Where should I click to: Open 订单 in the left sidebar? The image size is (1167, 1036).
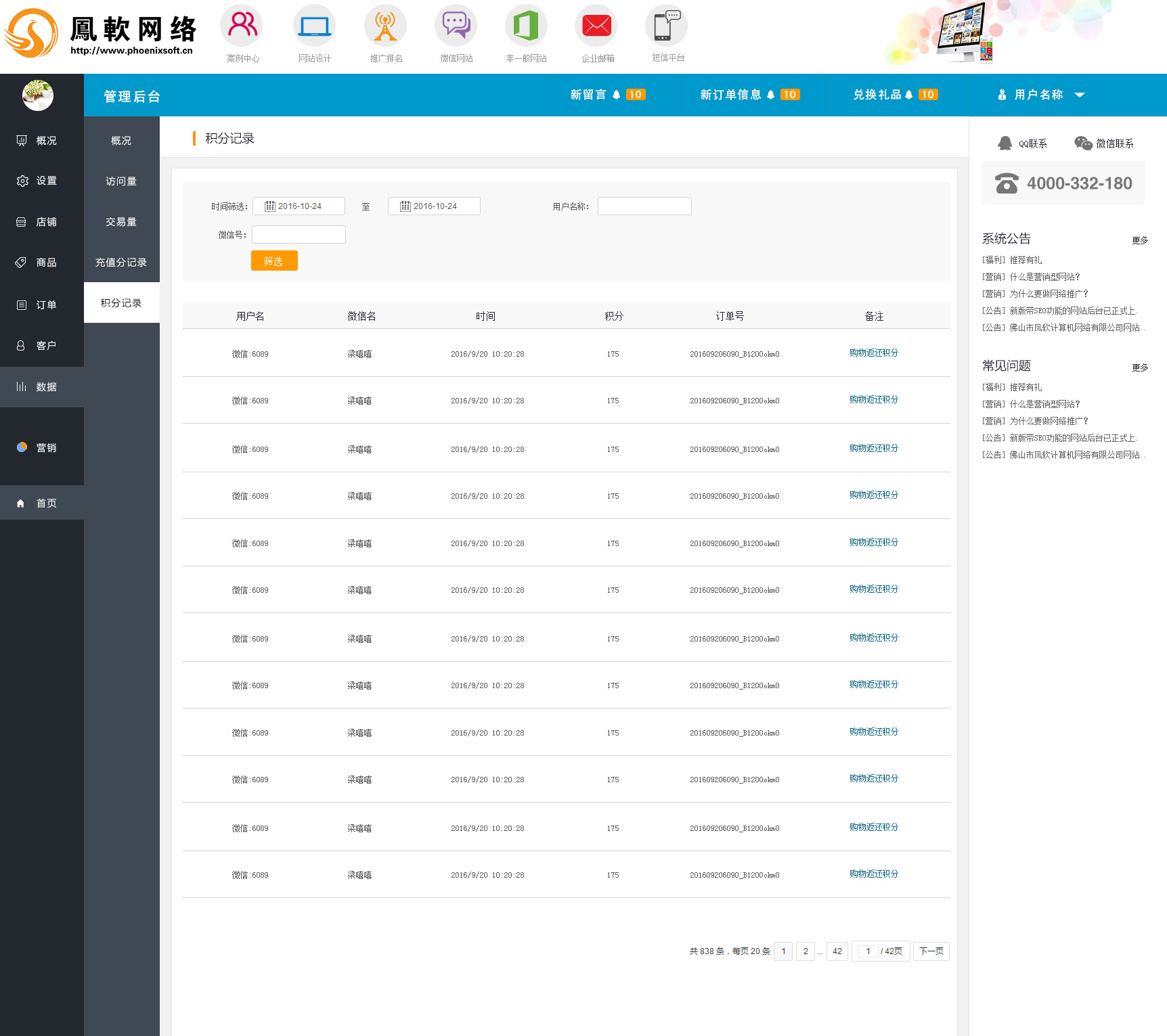[45, 305]
